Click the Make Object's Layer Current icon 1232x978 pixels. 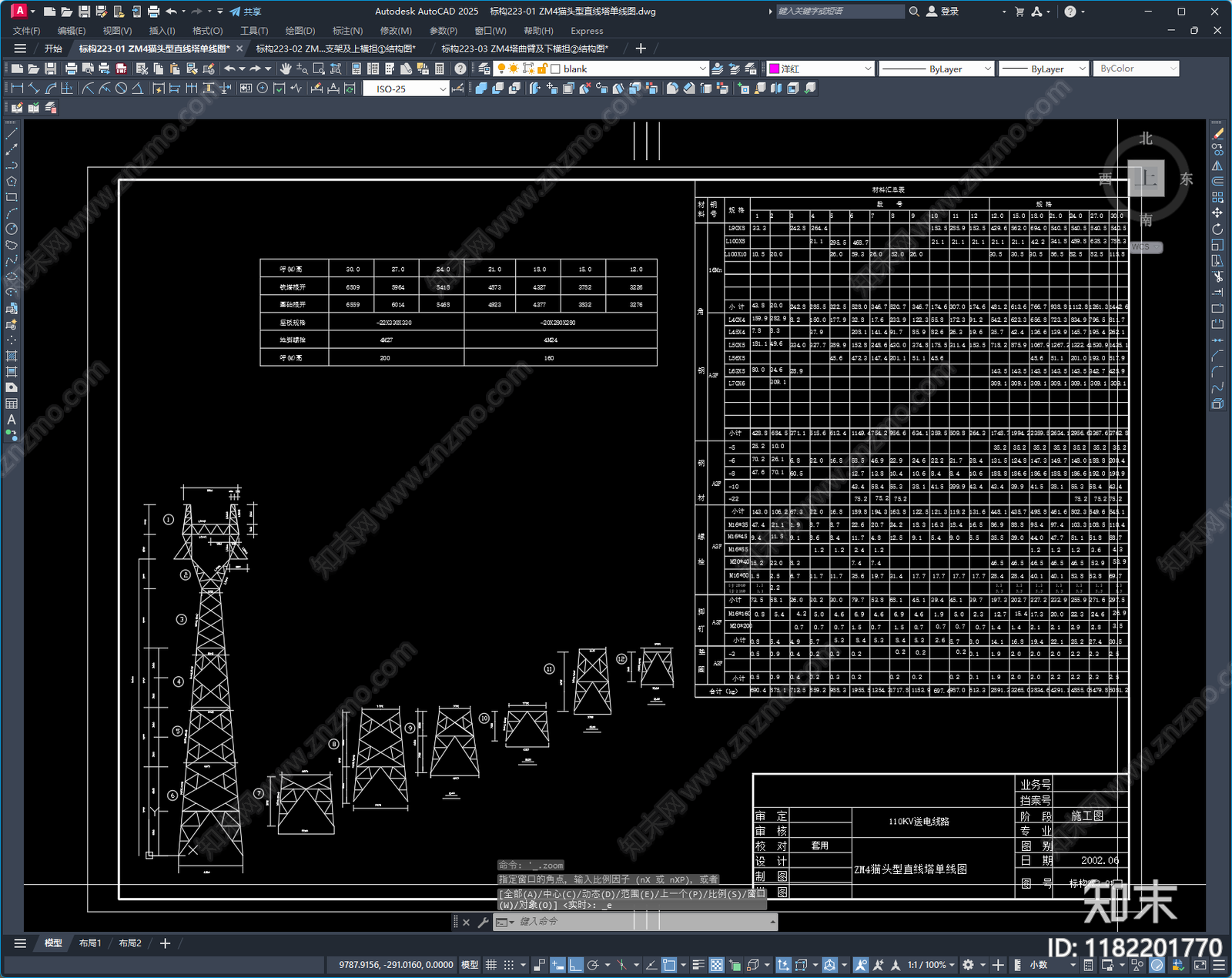pyautogui.click(x=717, y=69)
